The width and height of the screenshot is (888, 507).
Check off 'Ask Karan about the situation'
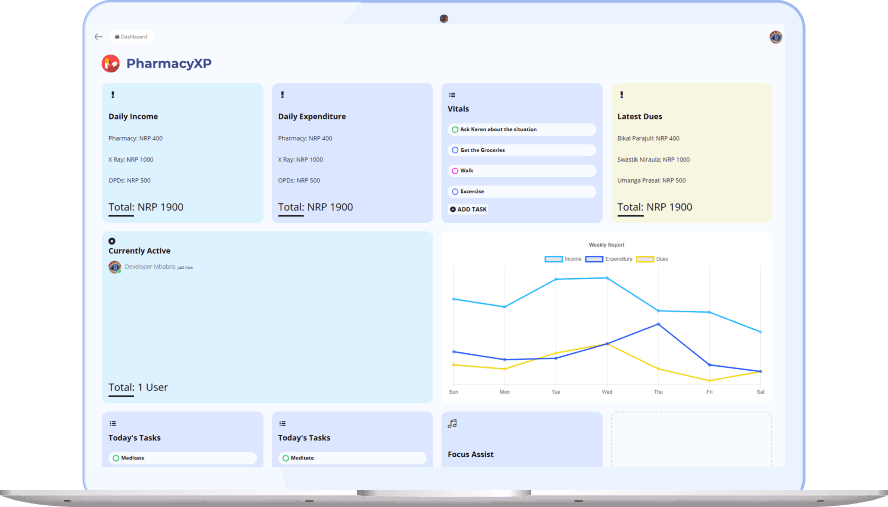[x=455, y=130]
